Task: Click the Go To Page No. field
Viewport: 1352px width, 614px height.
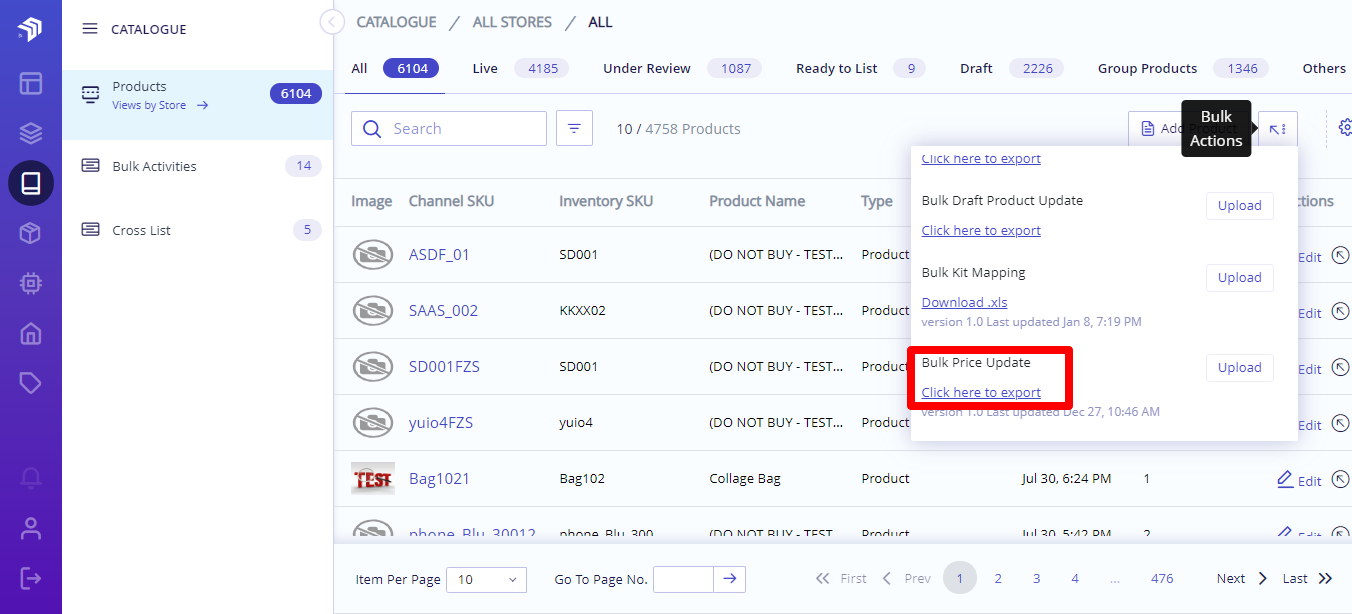Action: coord(683,579)
